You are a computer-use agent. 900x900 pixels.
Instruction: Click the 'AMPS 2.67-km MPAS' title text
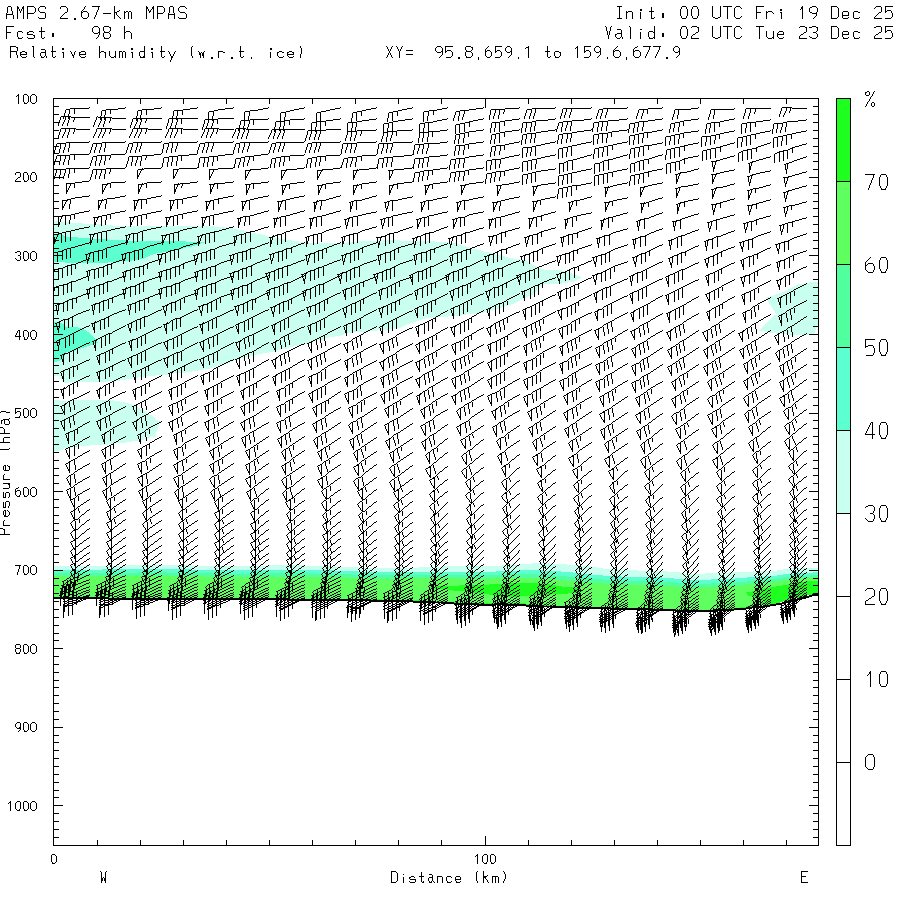click(96, 13)
